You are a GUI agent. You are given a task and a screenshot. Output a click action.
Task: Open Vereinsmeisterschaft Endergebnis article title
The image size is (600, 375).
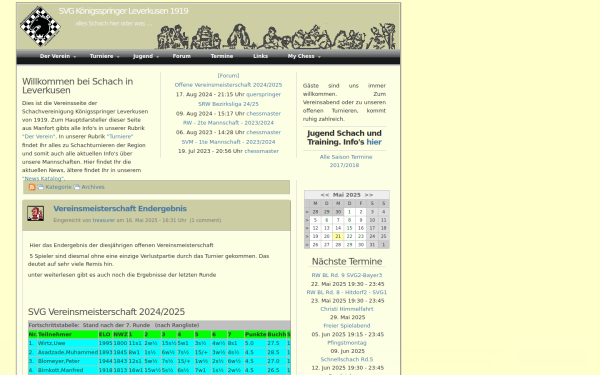click(x=120, y=209)
